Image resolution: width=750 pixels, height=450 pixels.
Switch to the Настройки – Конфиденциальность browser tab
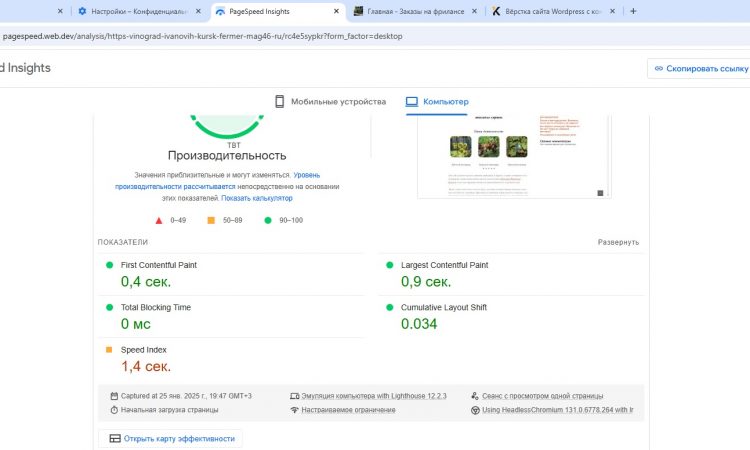click(139, 11)
